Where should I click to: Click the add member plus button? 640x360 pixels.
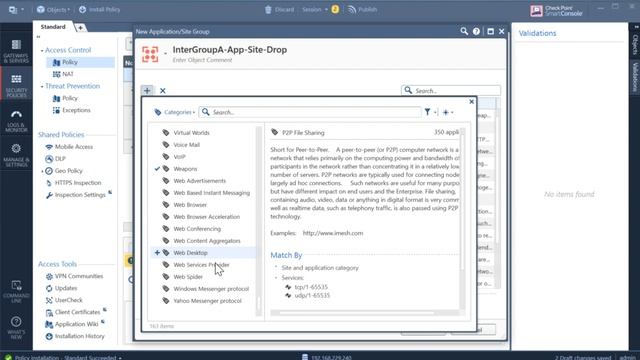point(147,90)
